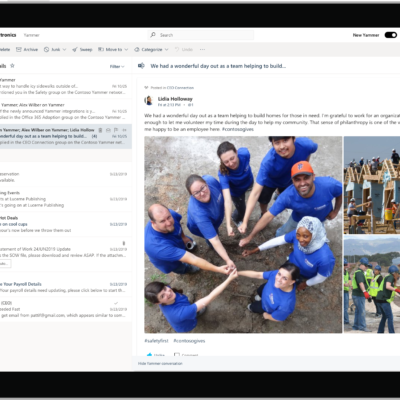
Task: Pin the selected wonderful day email
Action: [x=124, y=130]
